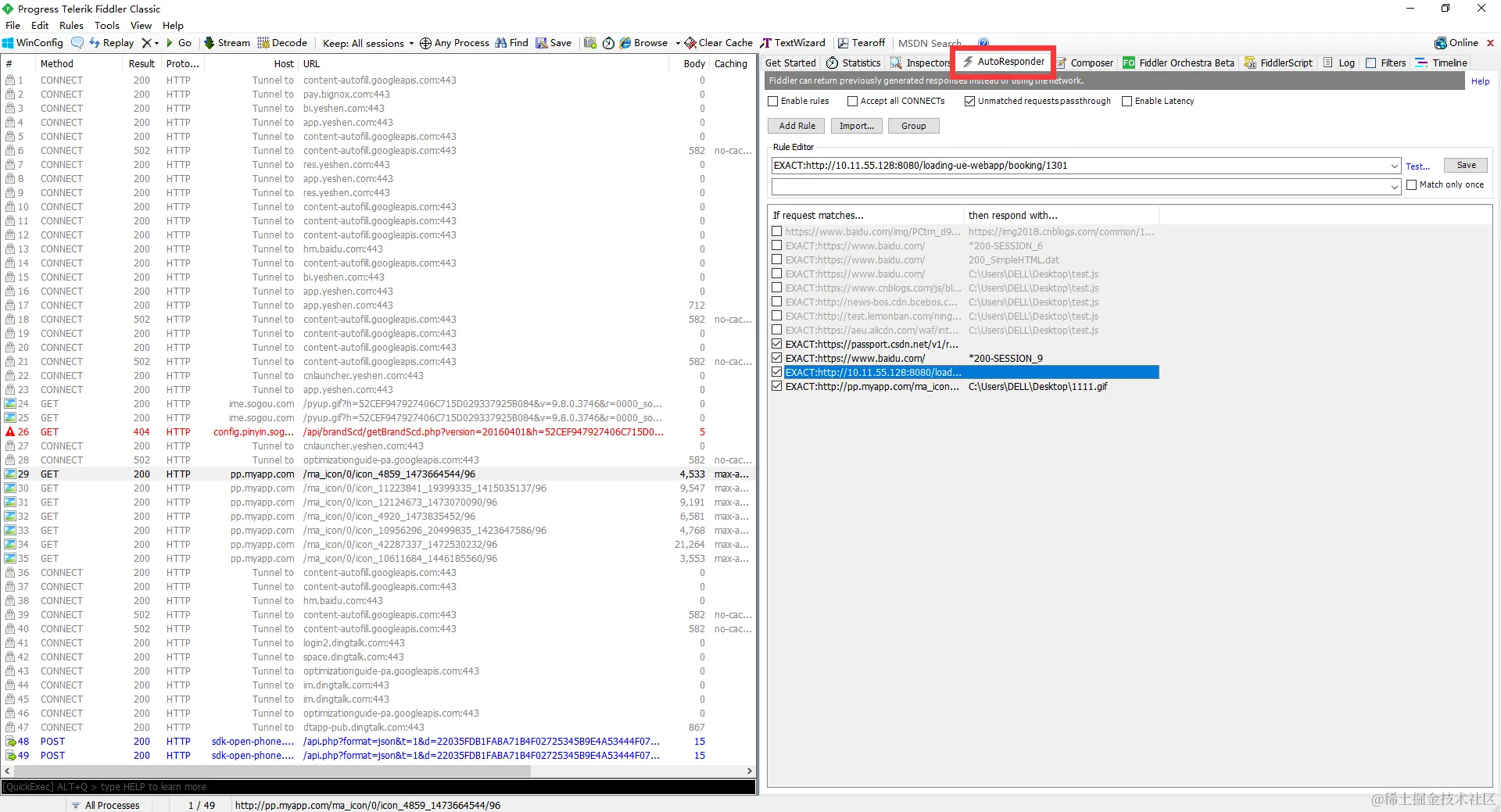Open the Filters tab
The image size is (1501, 812).
1386,63
